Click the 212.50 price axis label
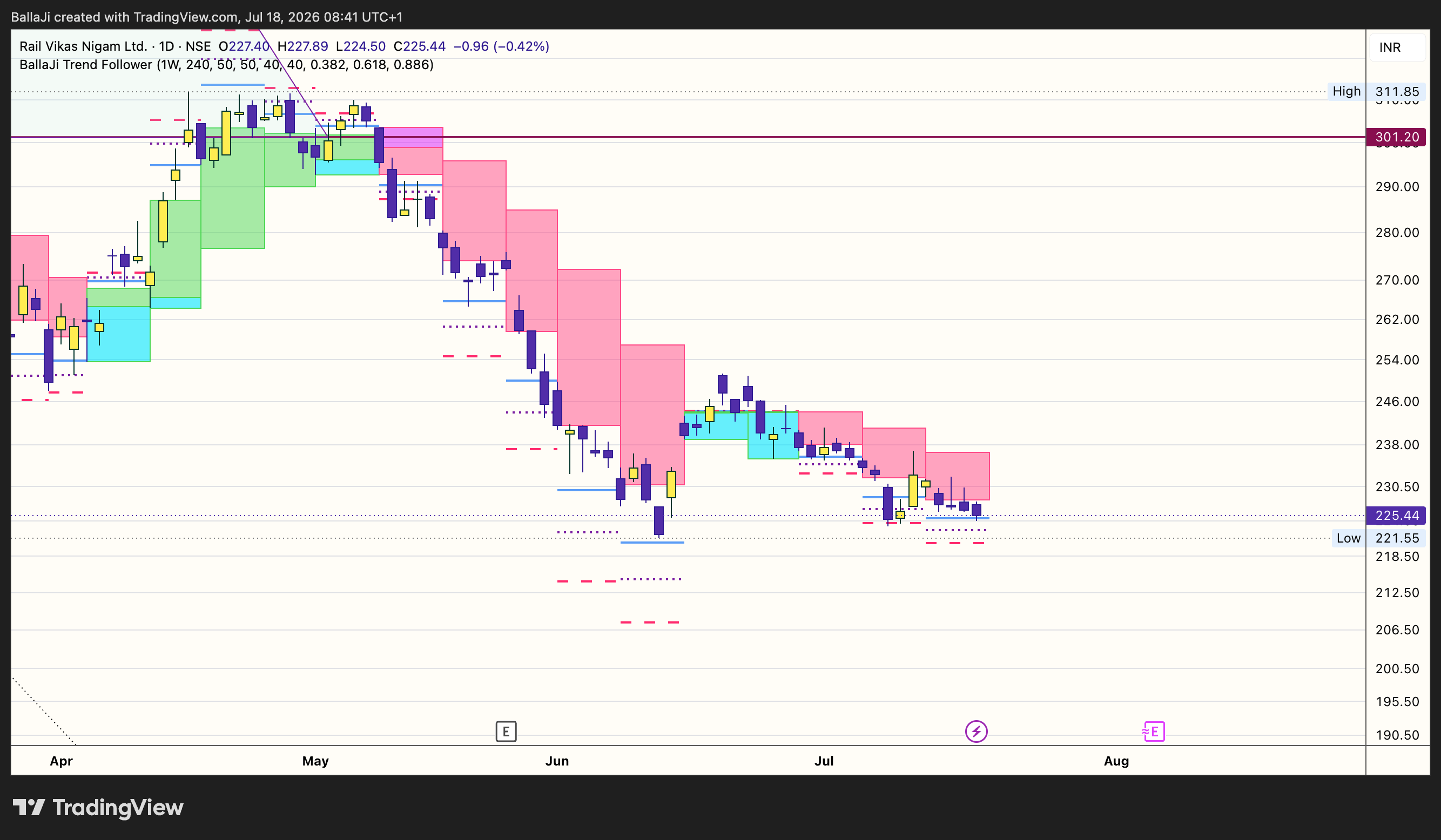This screenshot has width=1441, height=840. [1397, 593]
